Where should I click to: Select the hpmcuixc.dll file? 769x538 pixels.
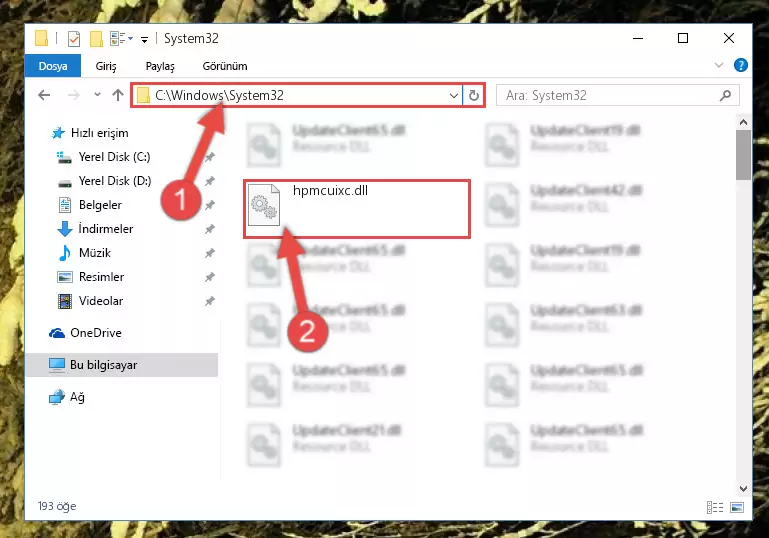[x=357, y=209]
